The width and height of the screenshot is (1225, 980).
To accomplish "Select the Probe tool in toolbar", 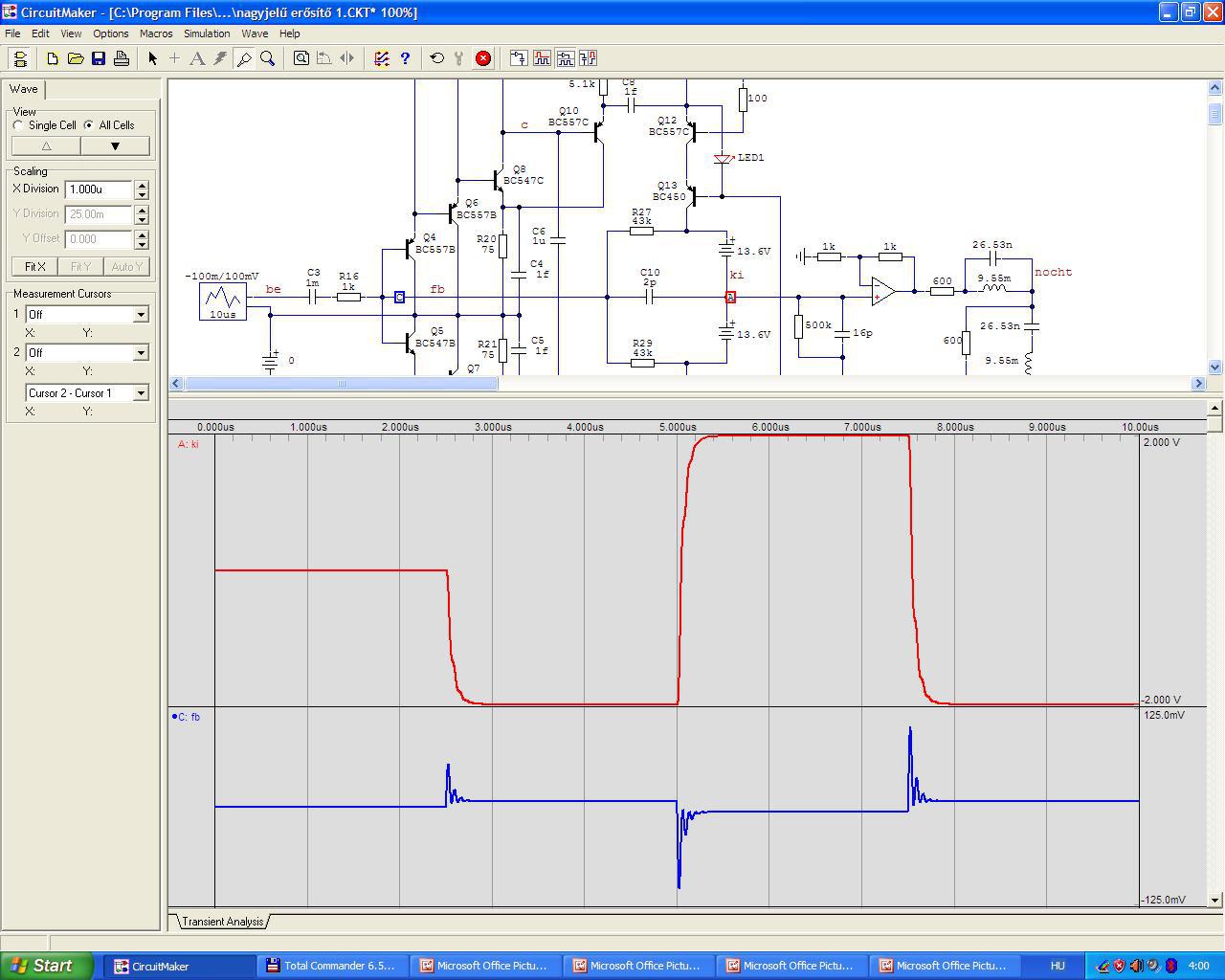I will (x=244, y=58).
